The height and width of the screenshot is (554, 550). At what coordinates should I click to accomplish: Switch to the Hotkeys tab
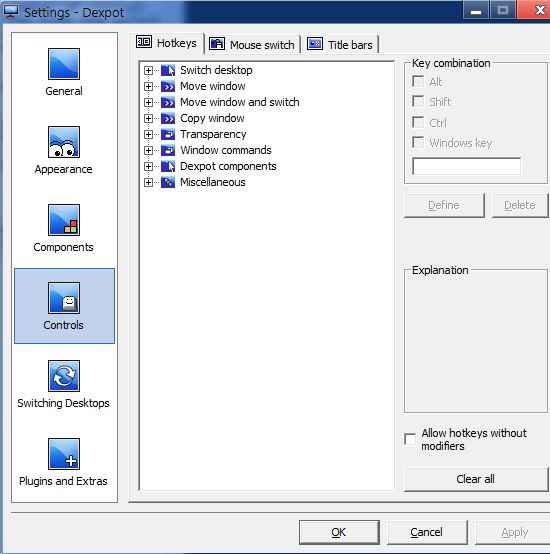167,43
